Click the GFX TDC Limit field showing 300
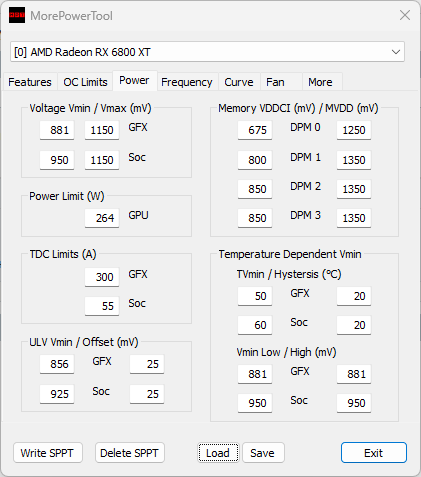 click(x=102, y=277)
